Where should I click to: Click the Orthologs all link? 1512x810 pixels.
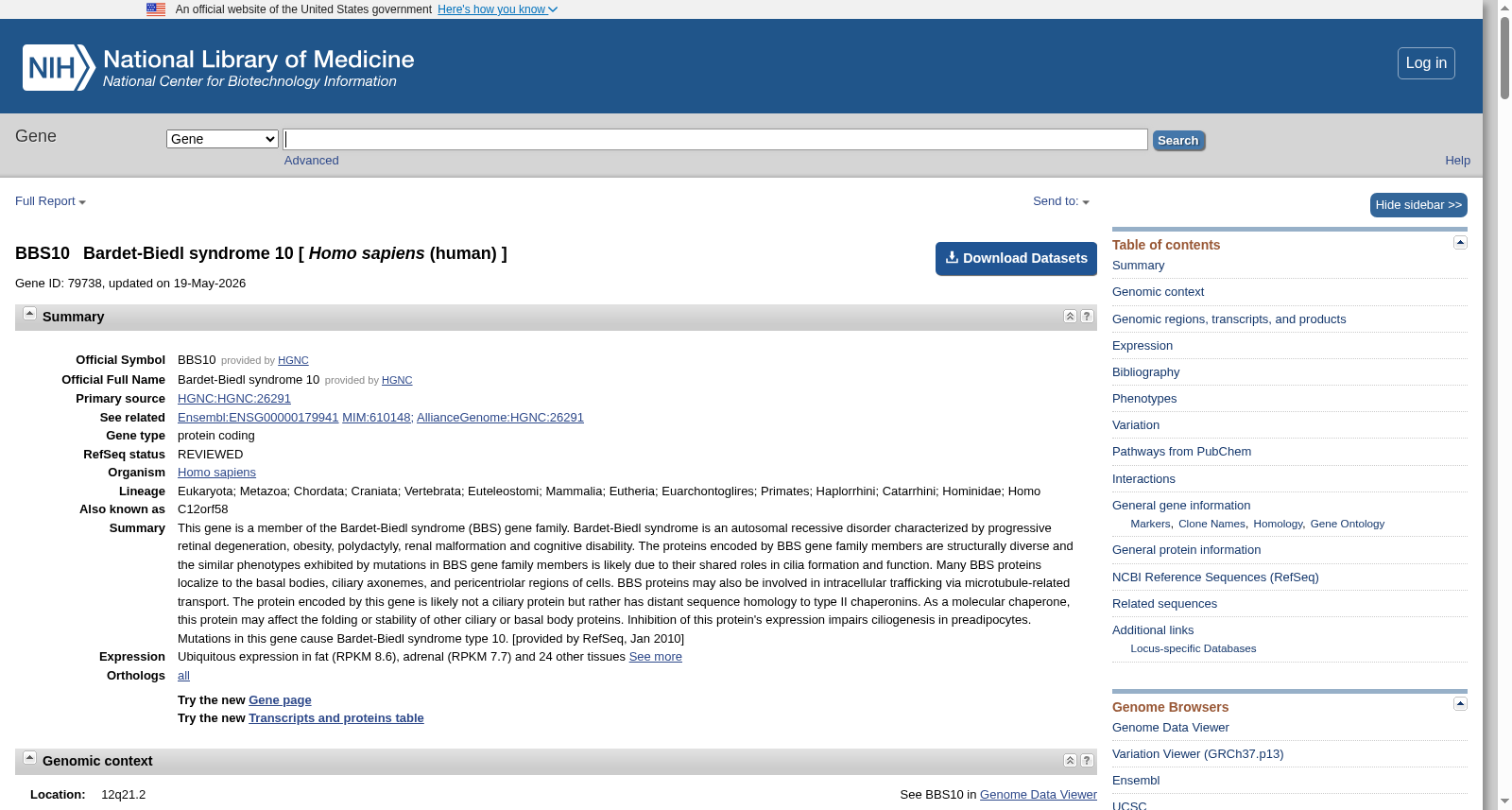(183, 676)
